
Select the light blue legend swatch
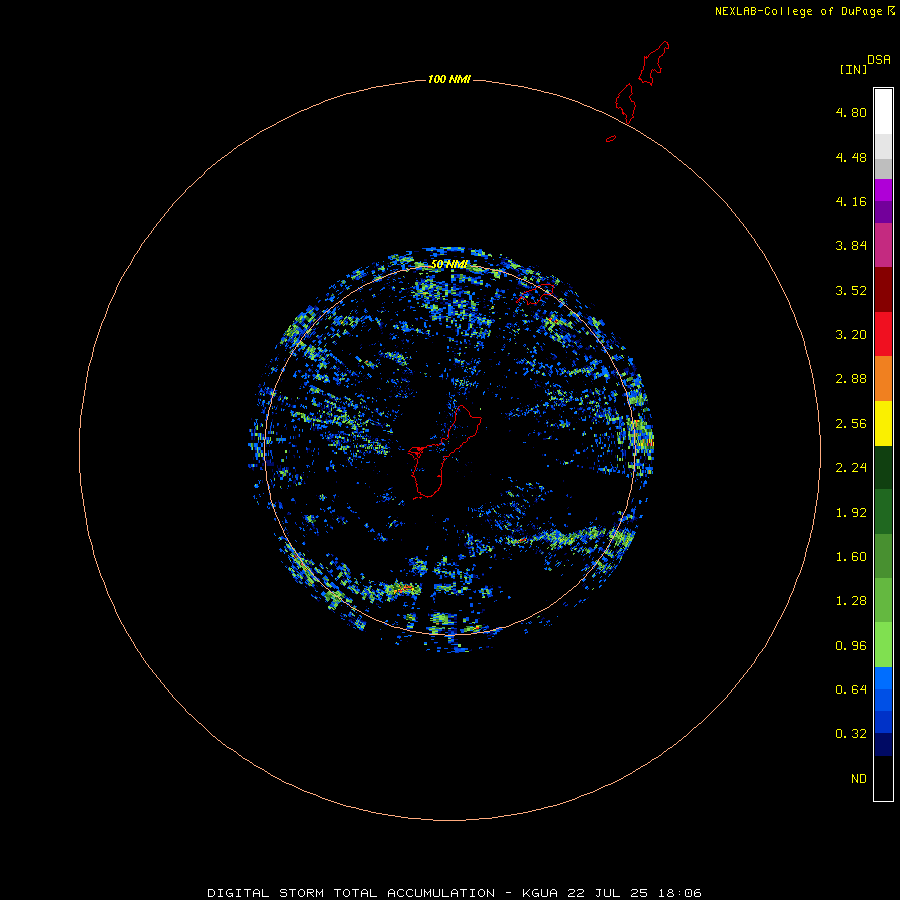click(883, 678)
